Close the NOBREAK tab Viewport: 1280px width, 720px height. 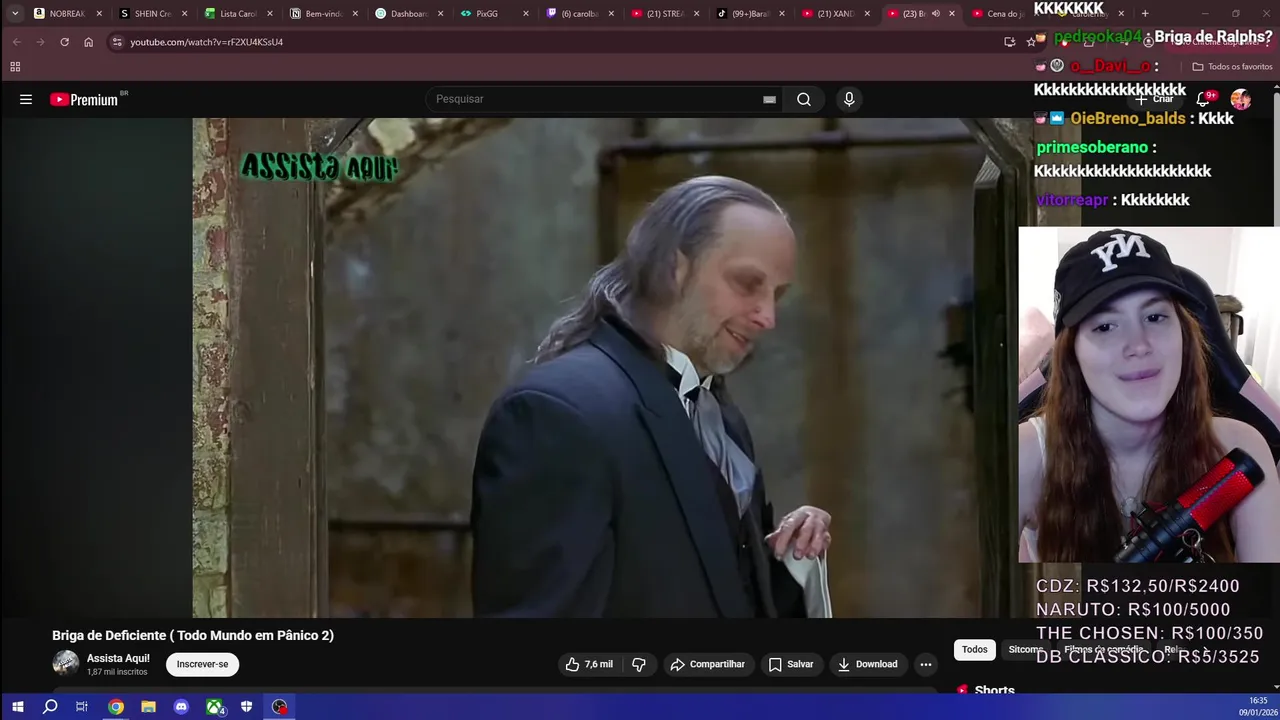[99, 14]
